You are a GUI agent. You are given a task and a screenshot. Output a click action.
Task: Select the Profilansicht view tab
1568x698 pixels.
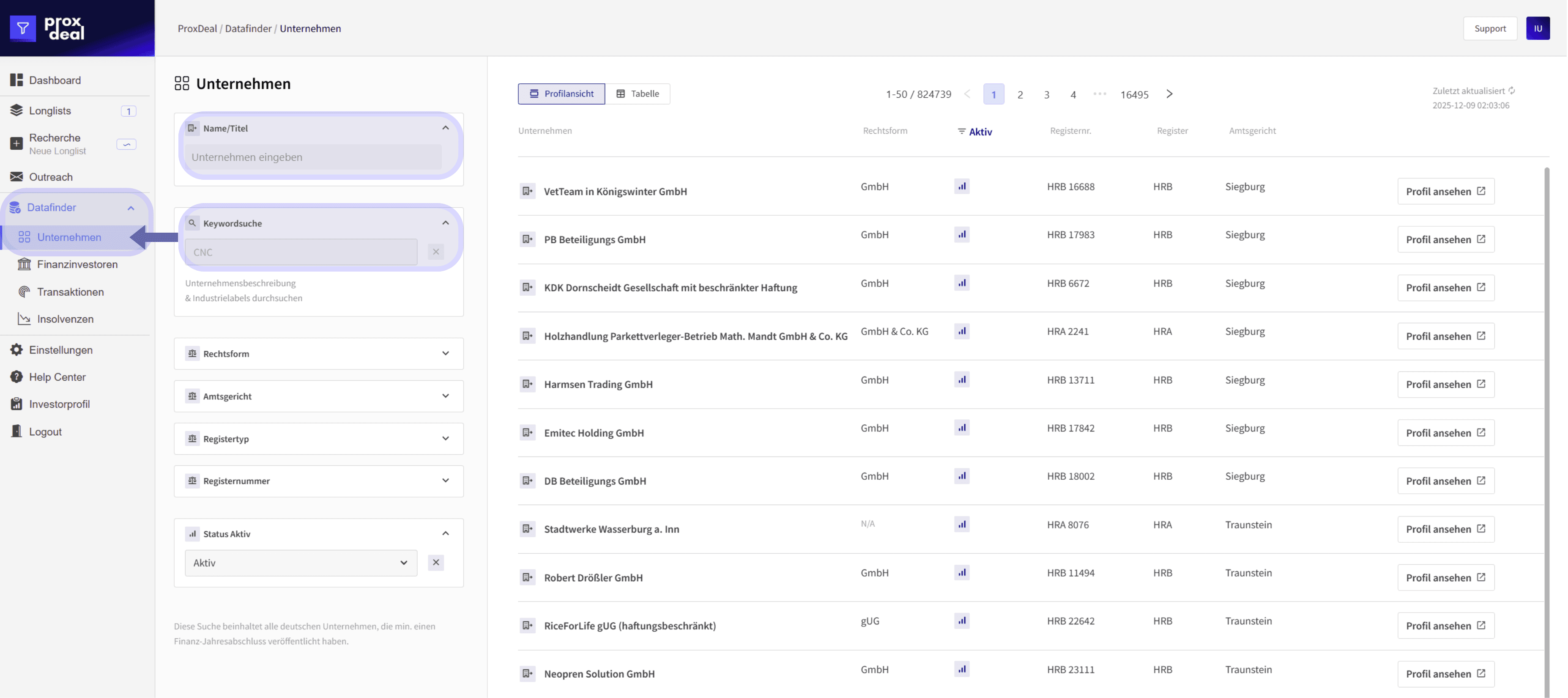[561, 94]
